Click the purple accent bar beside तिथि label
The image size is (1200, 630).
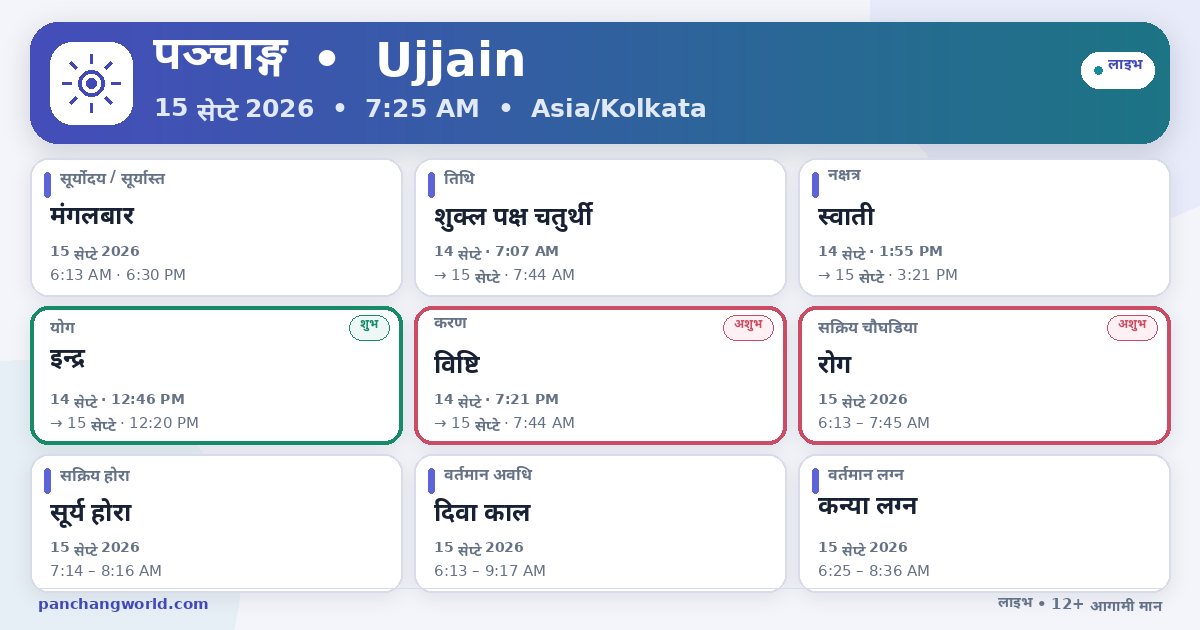[x=431, y=185]
